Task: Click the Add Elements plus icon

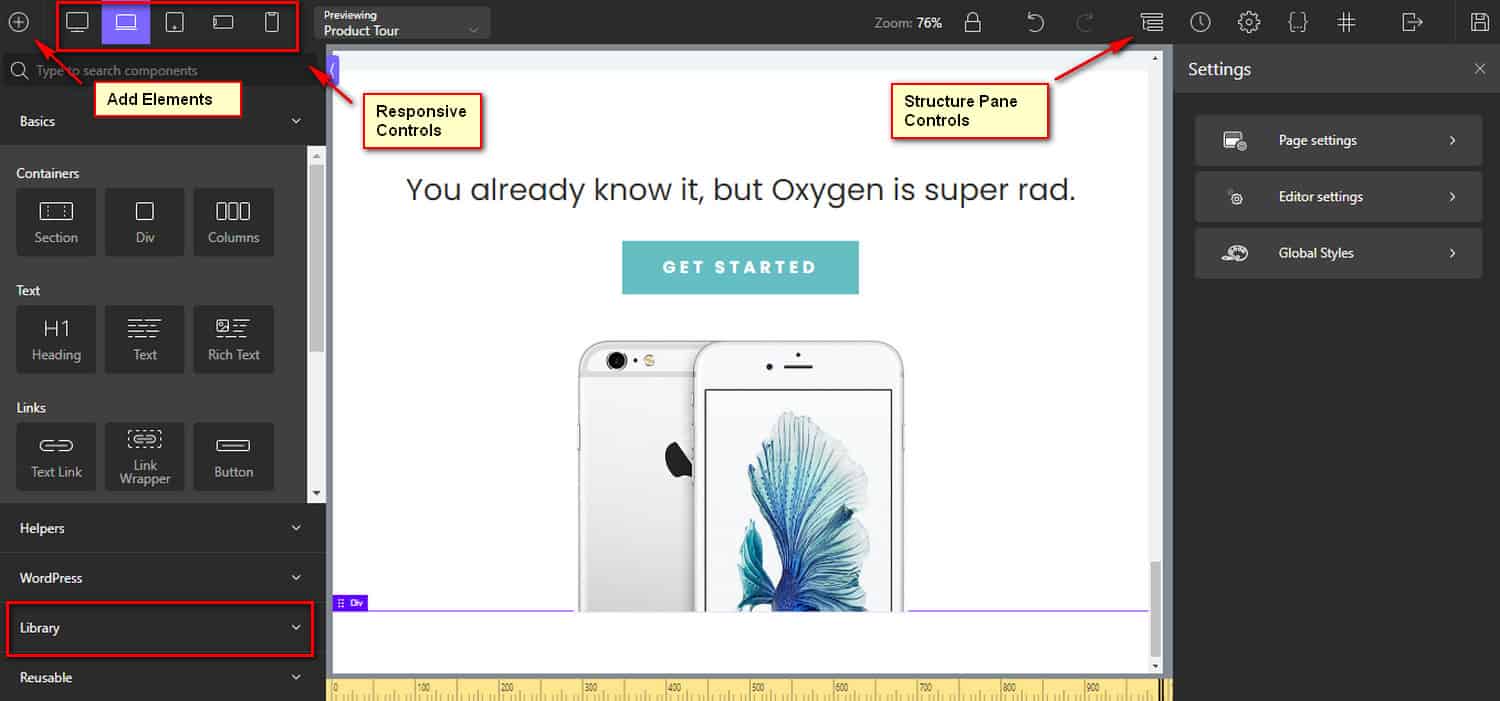Action: tap(18, 22)
